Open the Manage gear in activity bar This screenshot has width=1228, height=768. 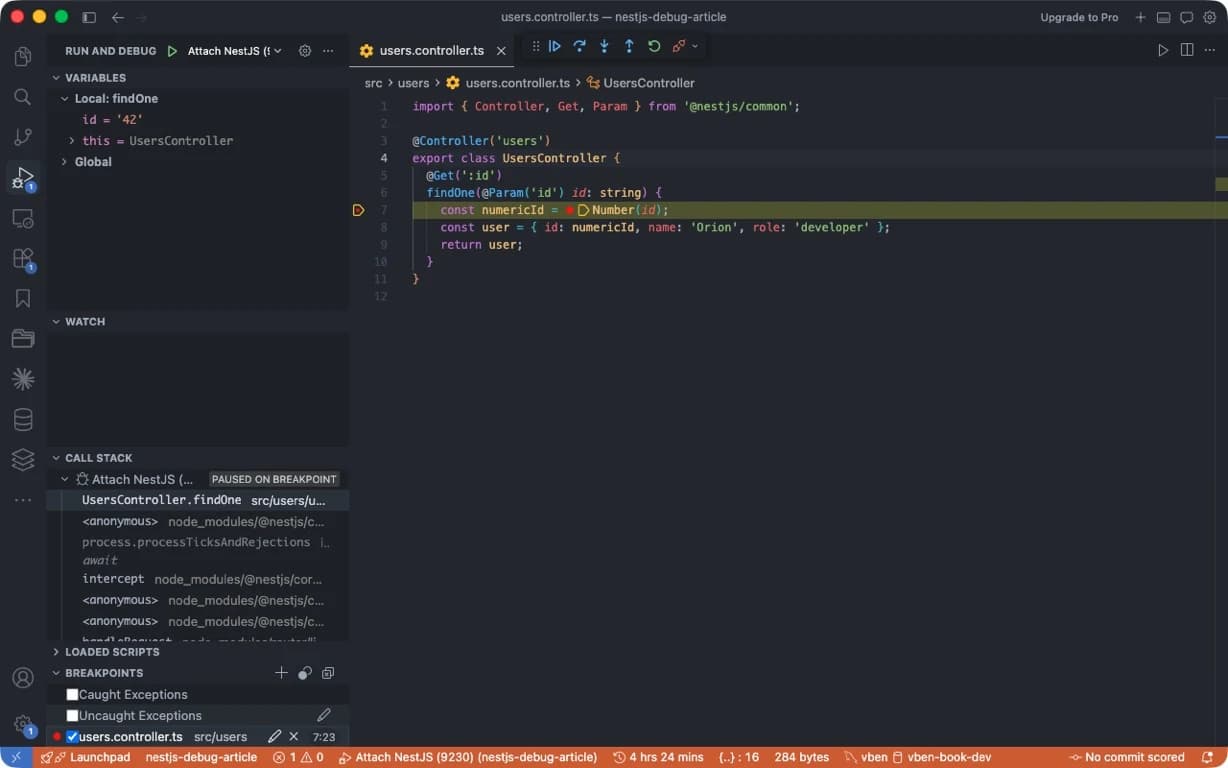pyautogui.click(x=23, y=724)
